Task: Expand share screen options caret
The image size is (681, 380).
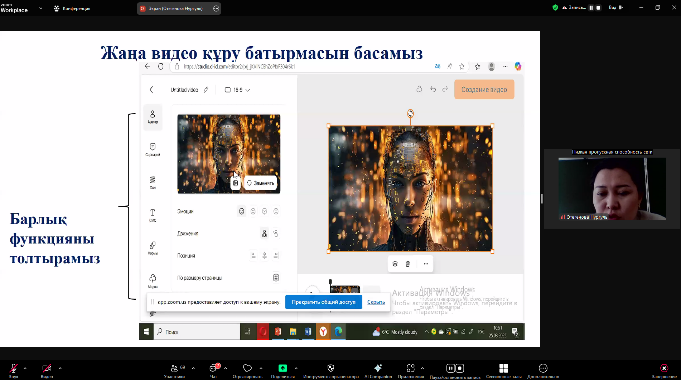Action: tap(296, 368)
